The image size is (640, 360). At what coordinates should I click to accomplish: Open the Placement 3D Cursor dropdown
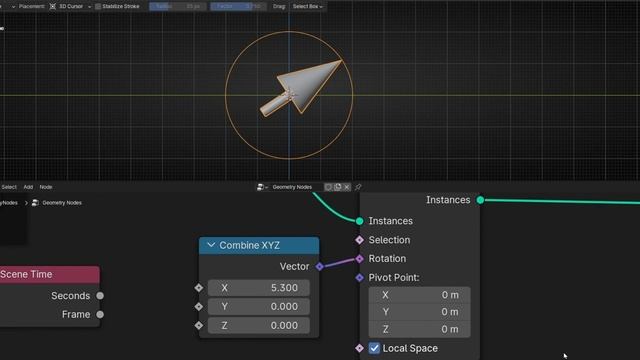[70, 6]
